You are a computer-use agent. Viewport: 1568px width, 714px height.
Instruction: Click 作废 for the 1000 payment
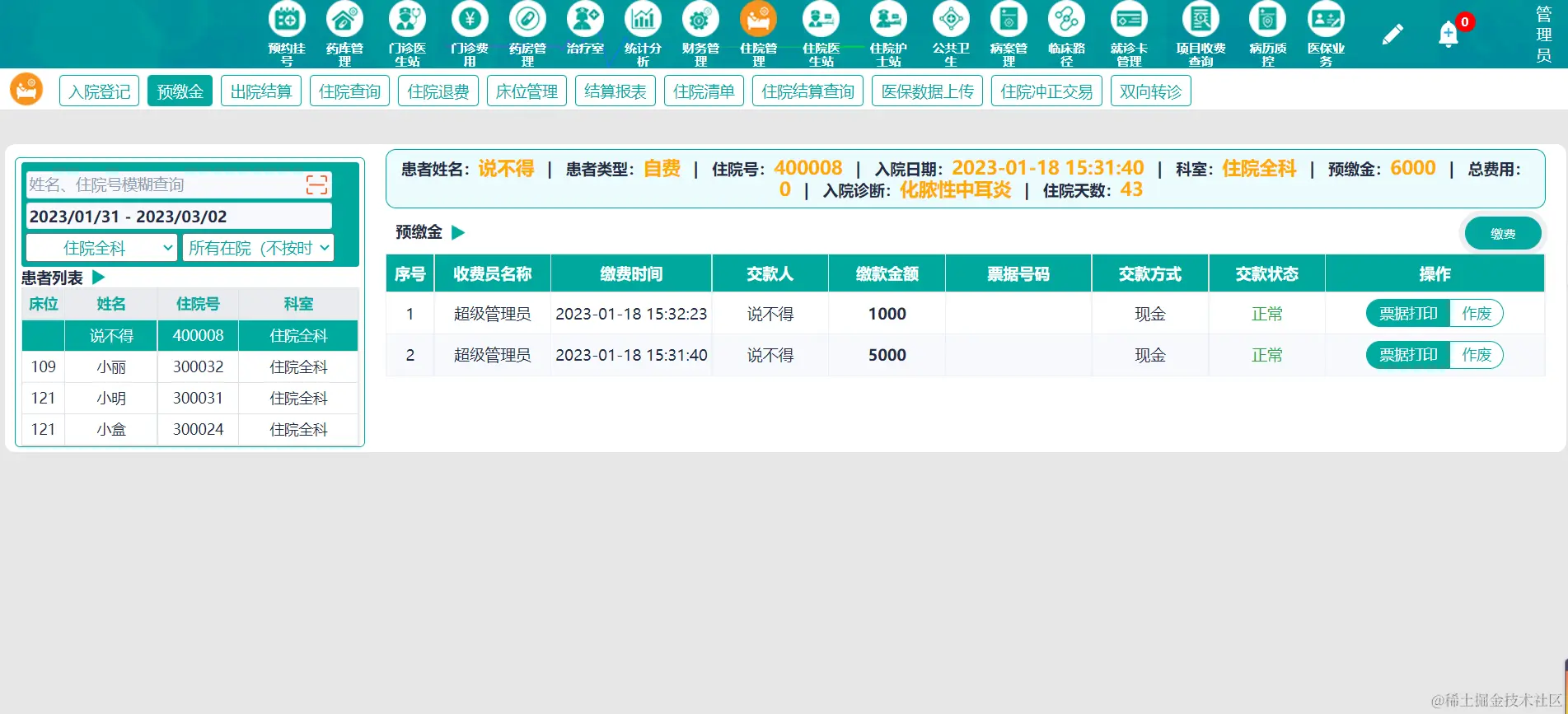tap(1477, 314)
